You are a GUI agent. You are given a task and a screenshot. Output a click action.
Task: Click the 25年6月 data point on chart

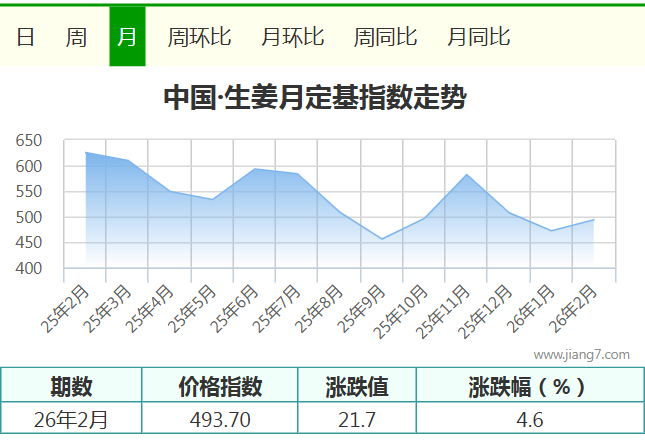pyautogui.click(x=255, y=169)
